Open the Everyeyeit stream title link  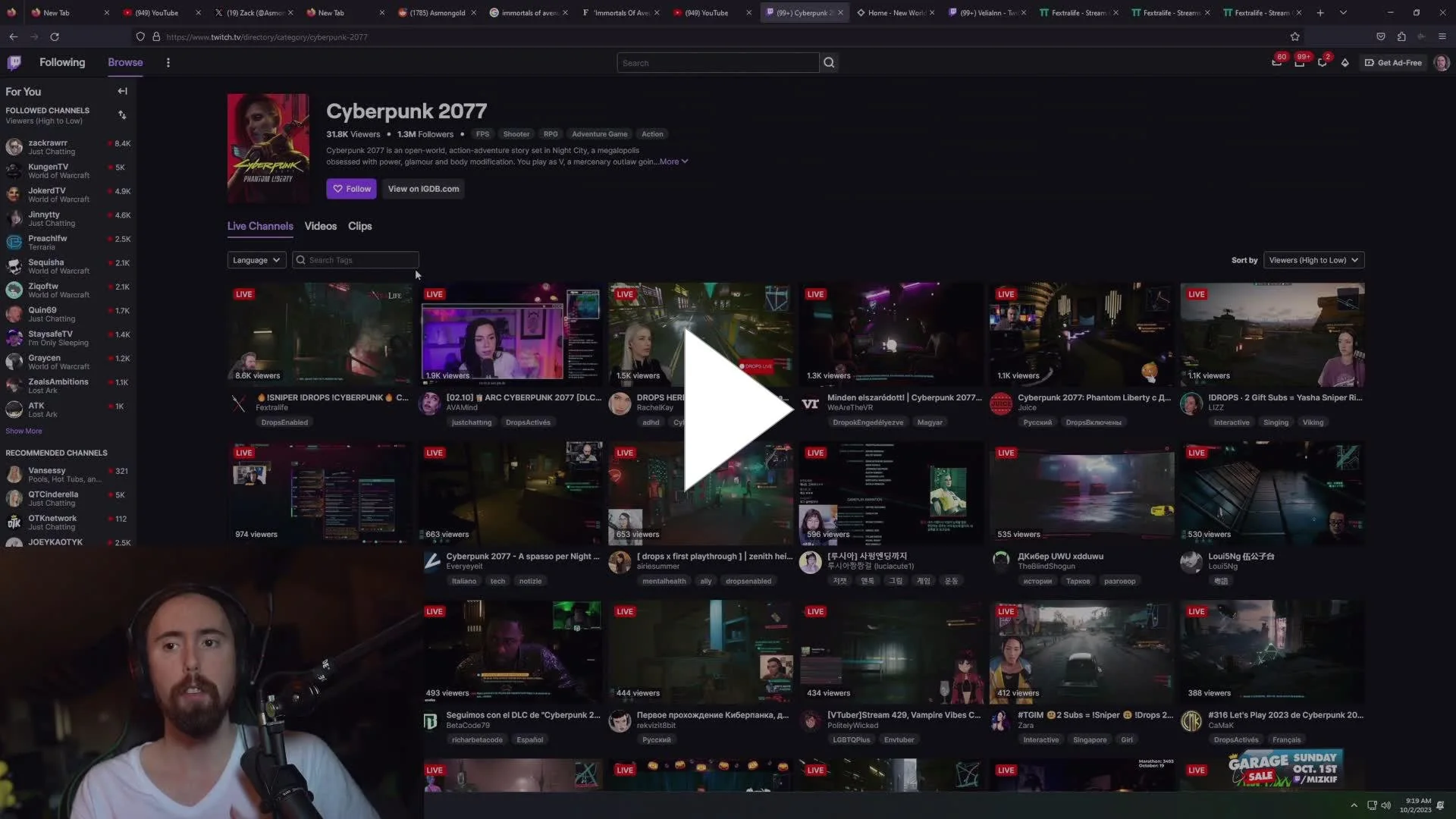[522, 557]
